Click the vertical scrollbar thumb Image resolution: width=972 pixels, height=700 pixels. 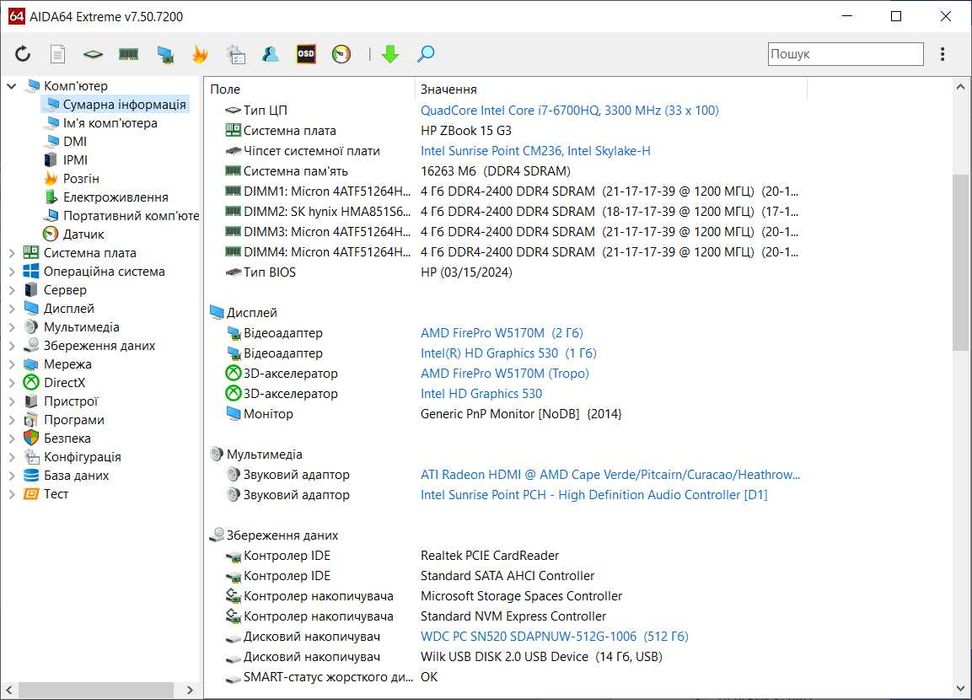coord(960,263)
